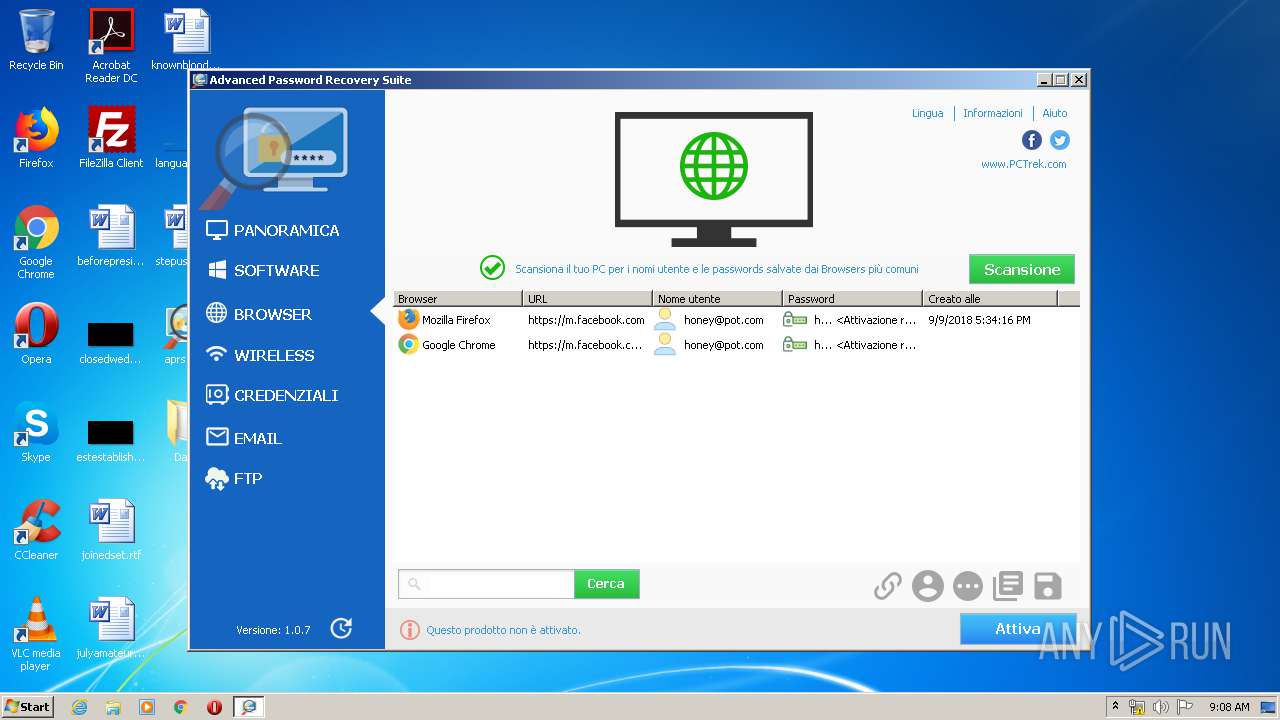Screen dimensions: 1280x720
Task: Open the Informazioni link
Action: click(x=992, y=113)
